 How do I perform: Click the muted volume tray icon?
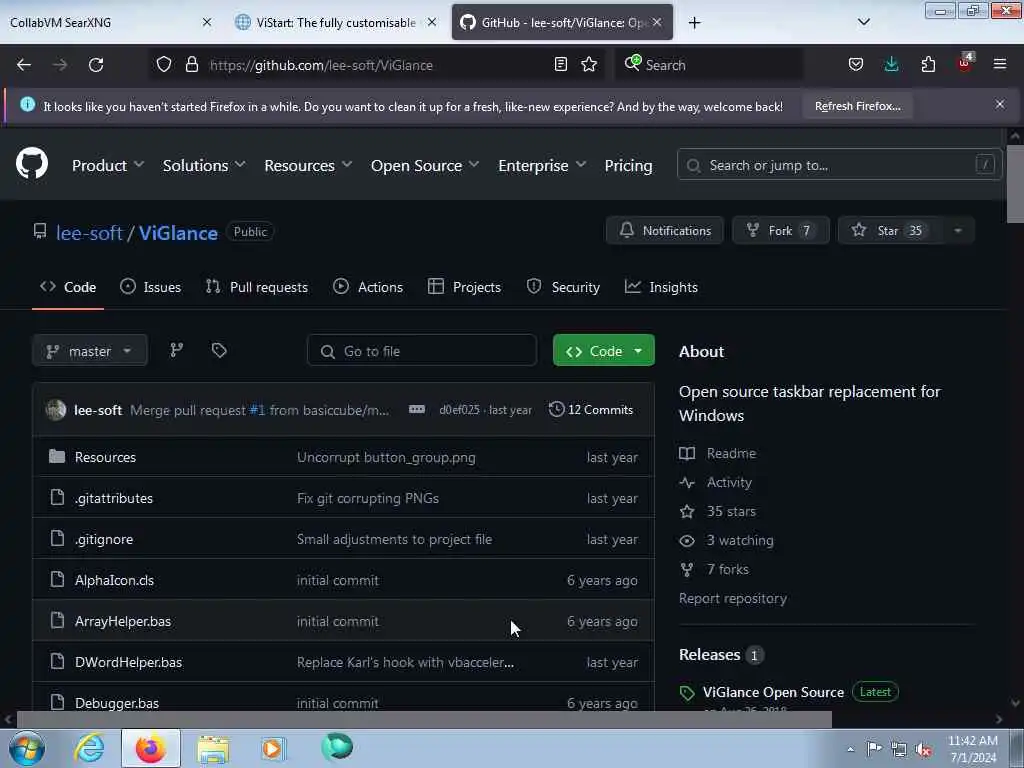923,749
